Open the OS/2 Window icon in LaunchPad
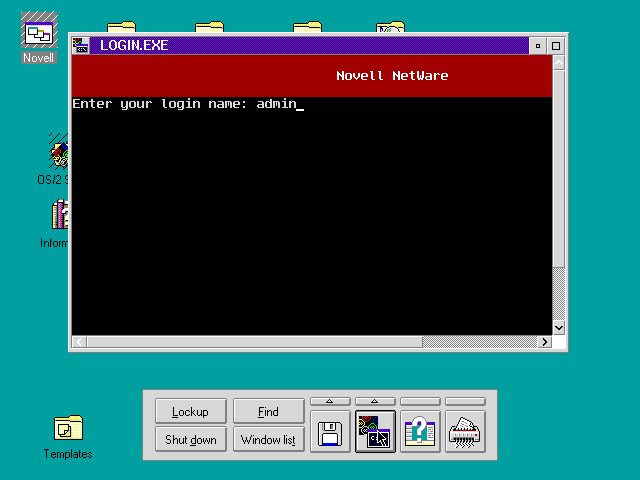The width and height of the screenshot is (640, 480). pyautogui.click(x=375, y=432)
